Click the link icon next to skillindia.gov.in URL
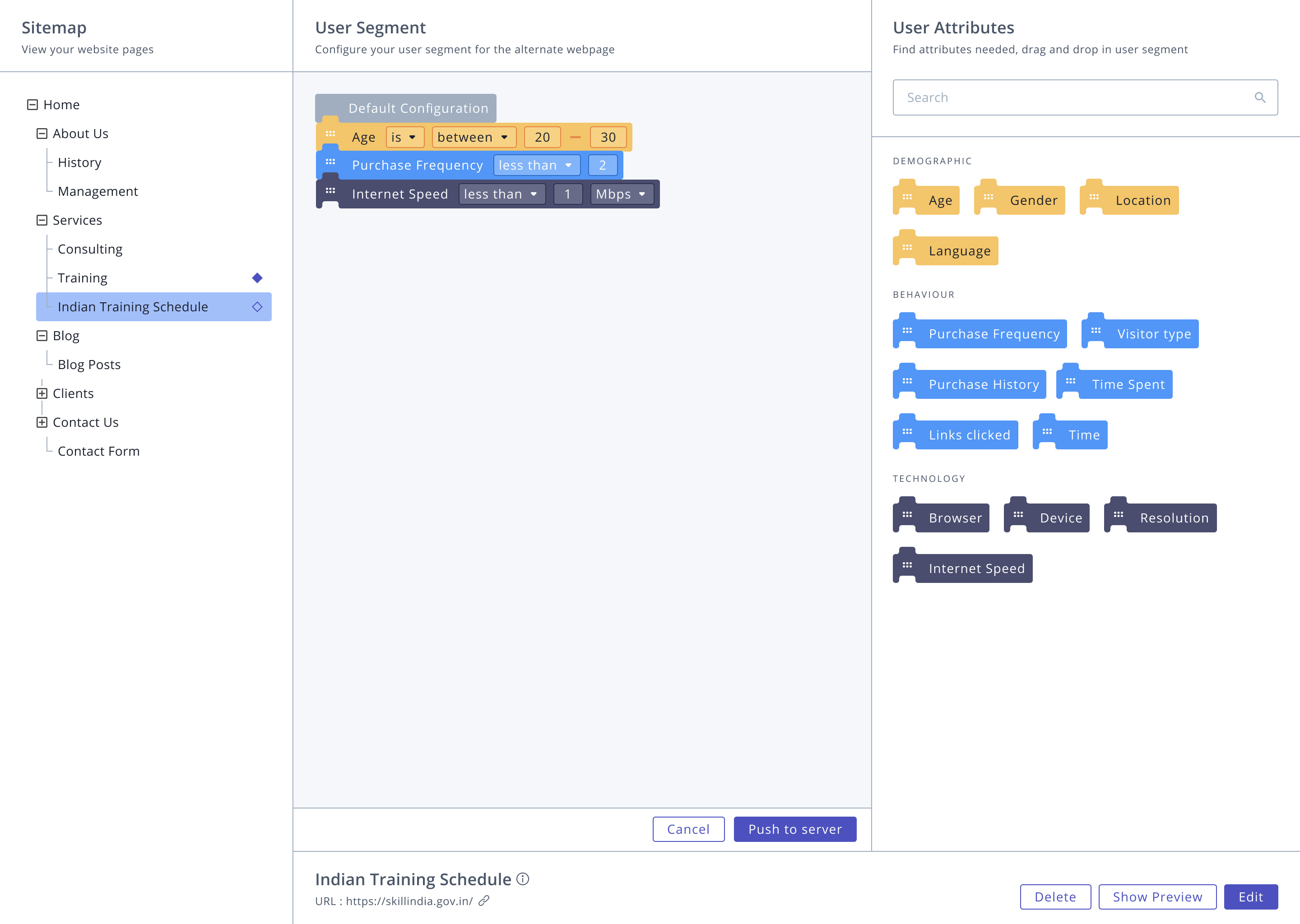 click(485, 901)
